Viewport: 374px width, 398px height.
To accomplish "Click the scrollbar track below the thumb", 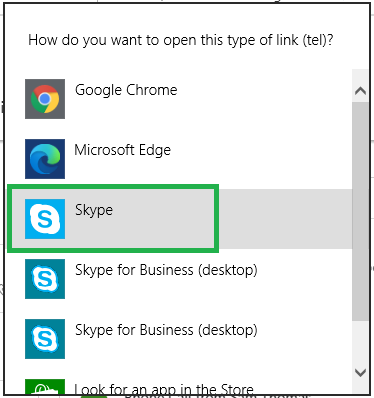I will click(360, 343).
